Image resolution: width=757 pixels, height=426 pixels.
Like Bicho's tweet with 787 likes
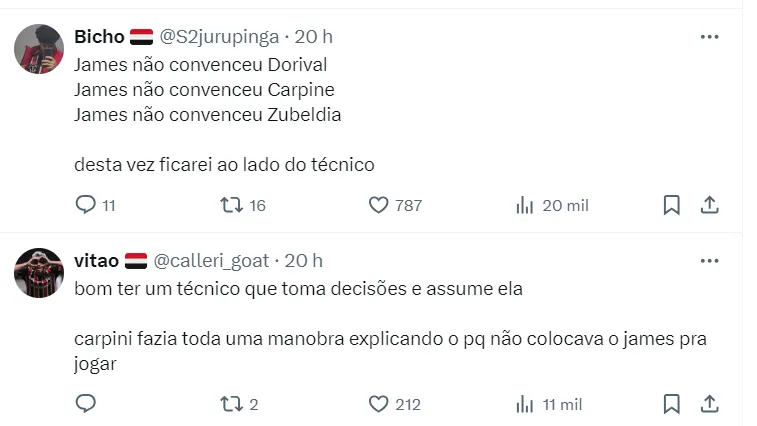click(x=378, y=205)
